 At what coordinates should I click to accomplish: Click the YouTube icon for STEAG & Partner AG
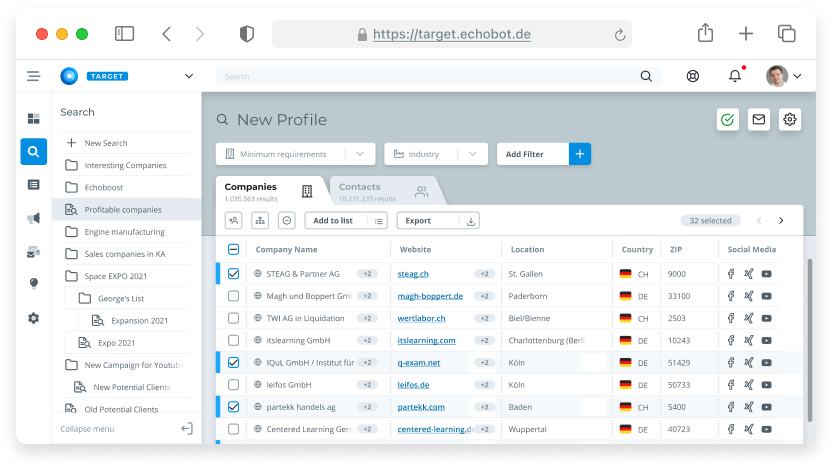point(766,274)
